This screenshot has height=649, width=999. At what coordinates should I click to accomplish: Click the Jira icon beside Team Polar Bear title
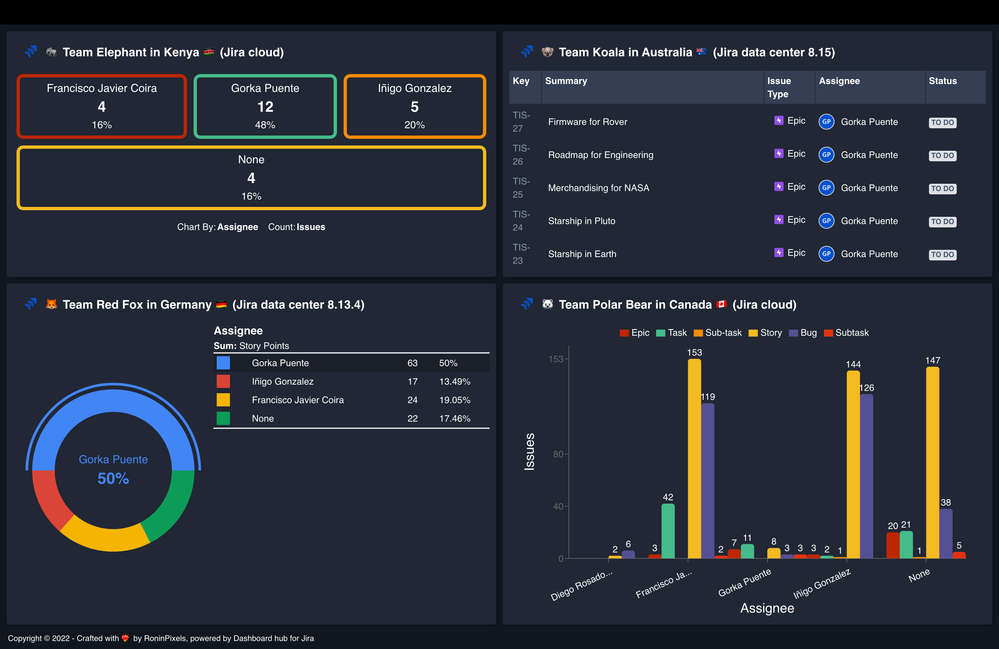pyautogui.click(x=526, y=304)
